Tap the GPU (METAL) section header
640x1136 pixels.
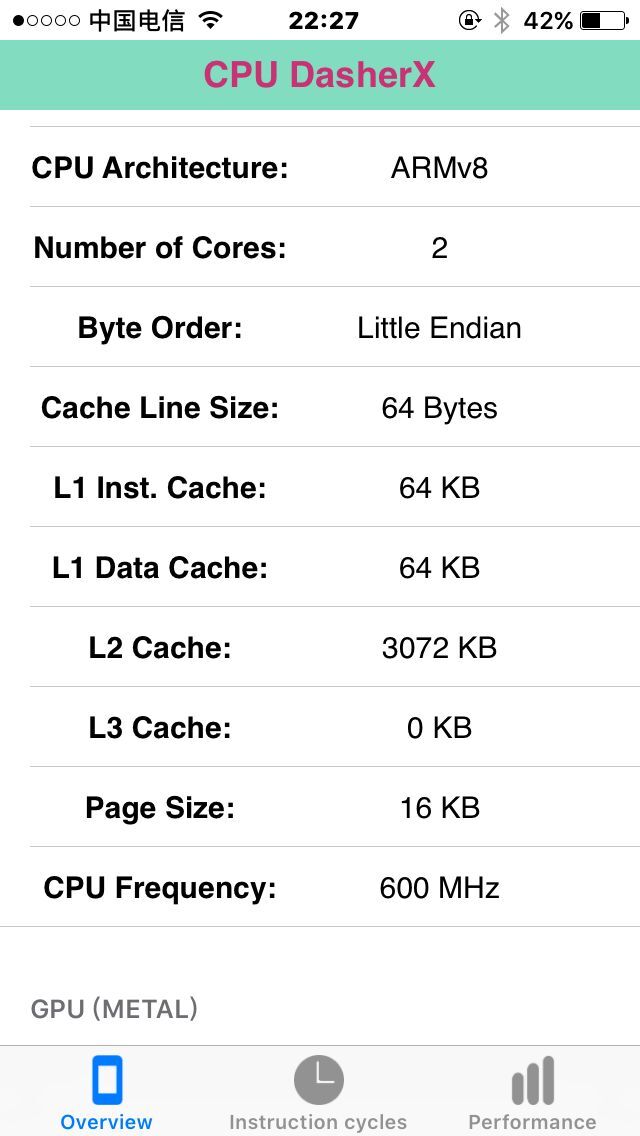coord(114,1009)
